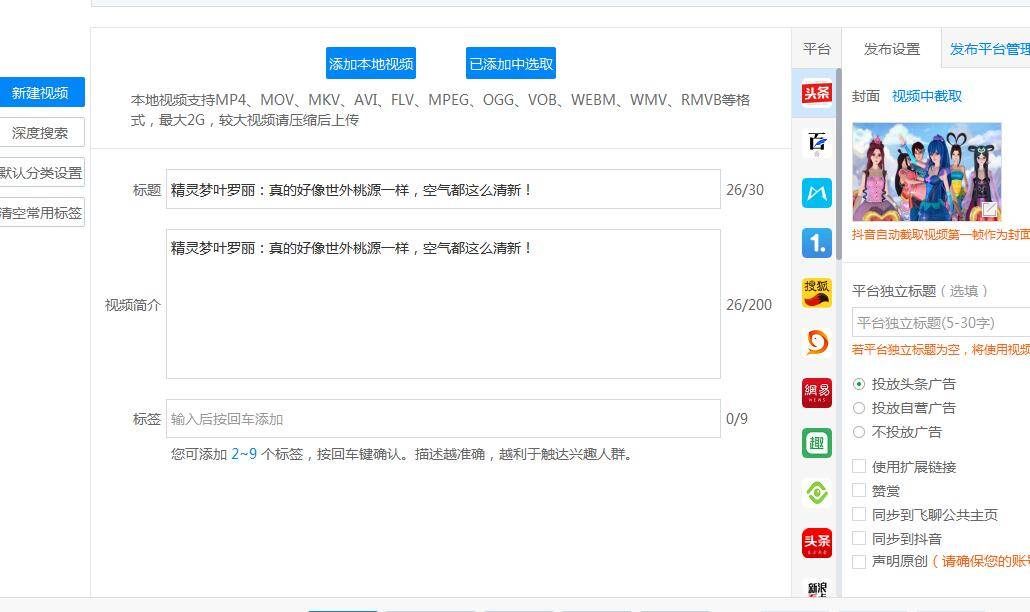Switch to the 发布平台管理 tab
This screenshot has height=612, width=1030.
[988, 49]
